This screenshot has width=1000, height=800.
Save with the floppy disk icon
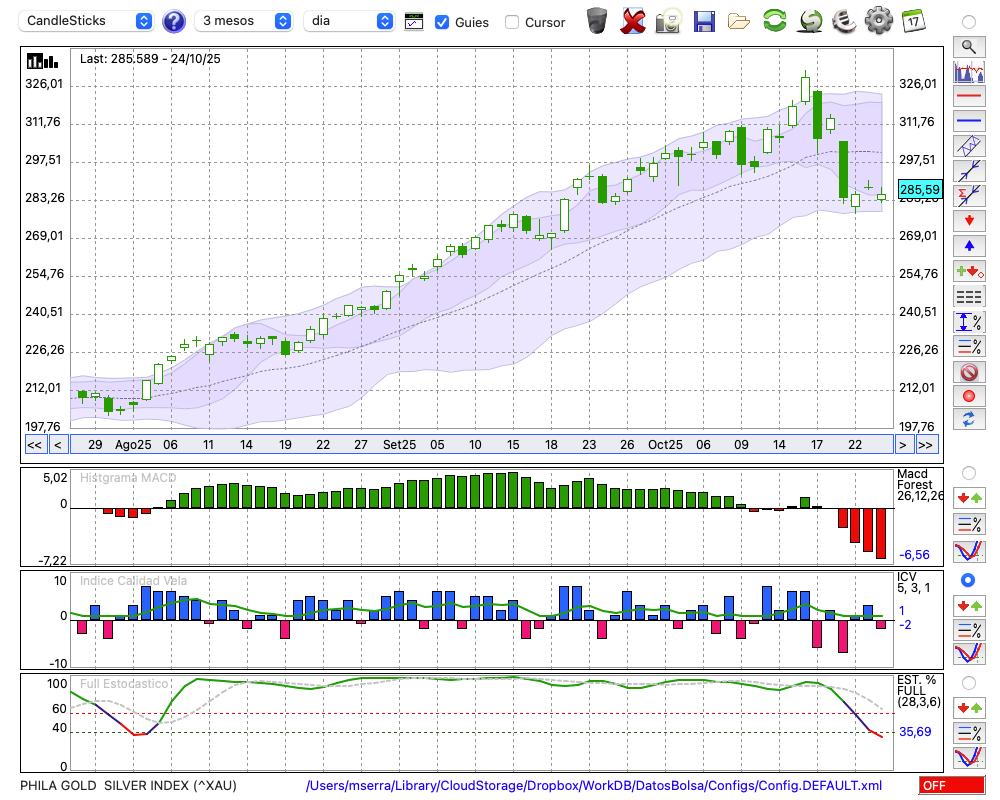704,21
